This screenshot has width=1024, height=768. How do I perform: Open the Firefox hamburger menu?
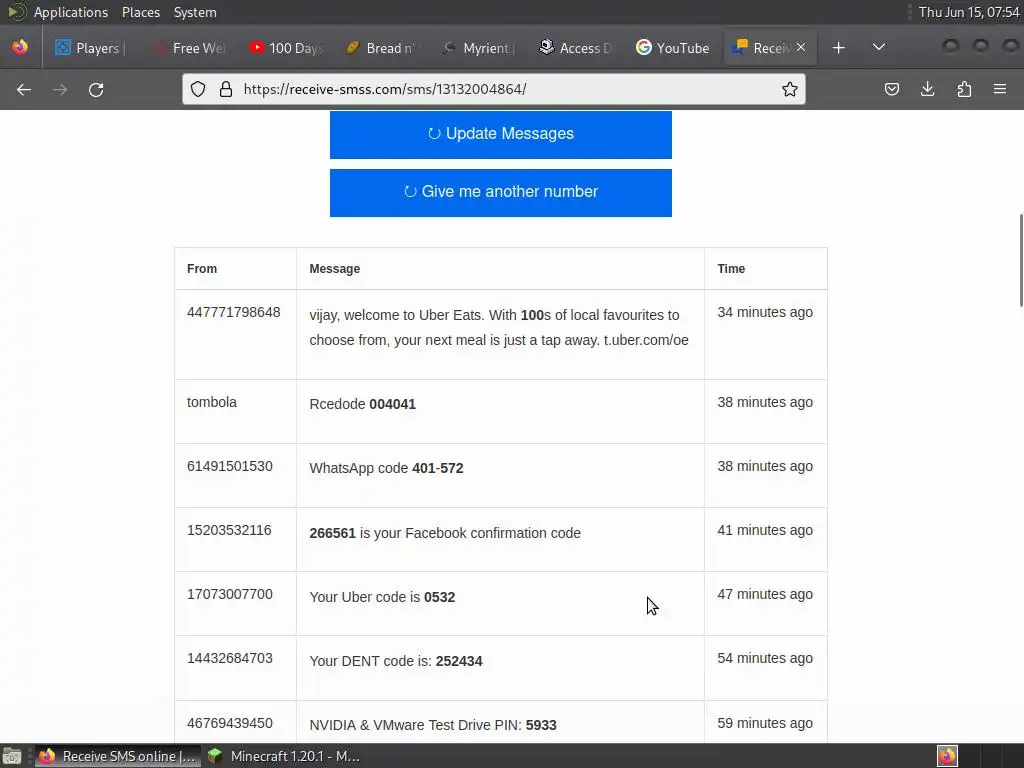tap(1000, 89)
